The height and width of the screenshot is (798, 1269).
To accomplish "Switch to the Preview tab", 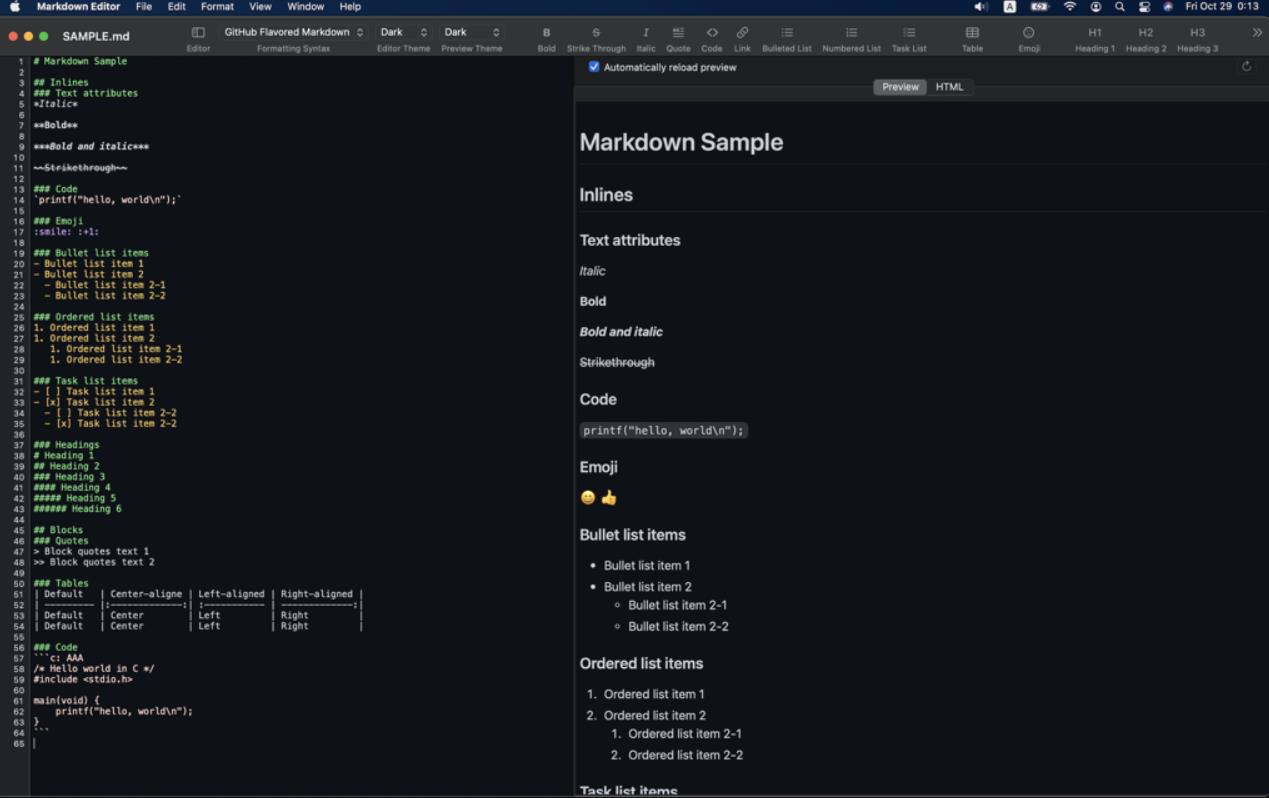I will click(900, 87).
